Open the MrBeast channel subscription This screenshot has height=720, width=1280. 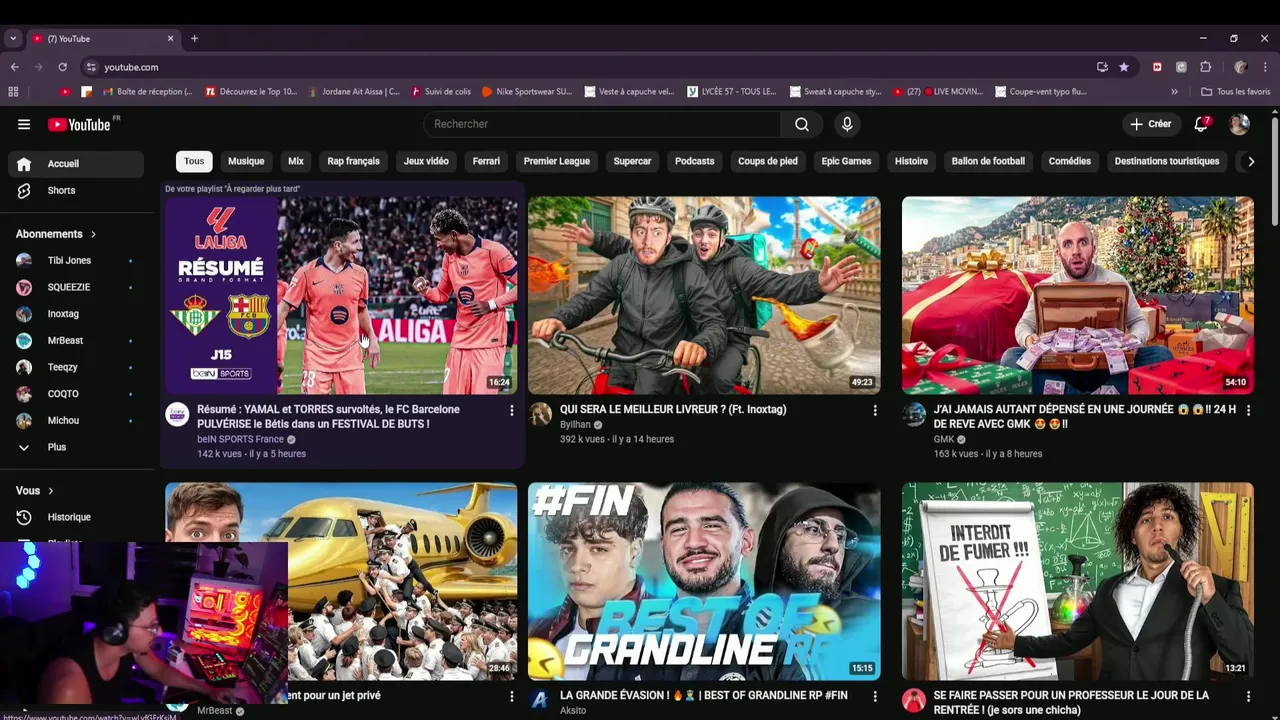pos(76,340)
